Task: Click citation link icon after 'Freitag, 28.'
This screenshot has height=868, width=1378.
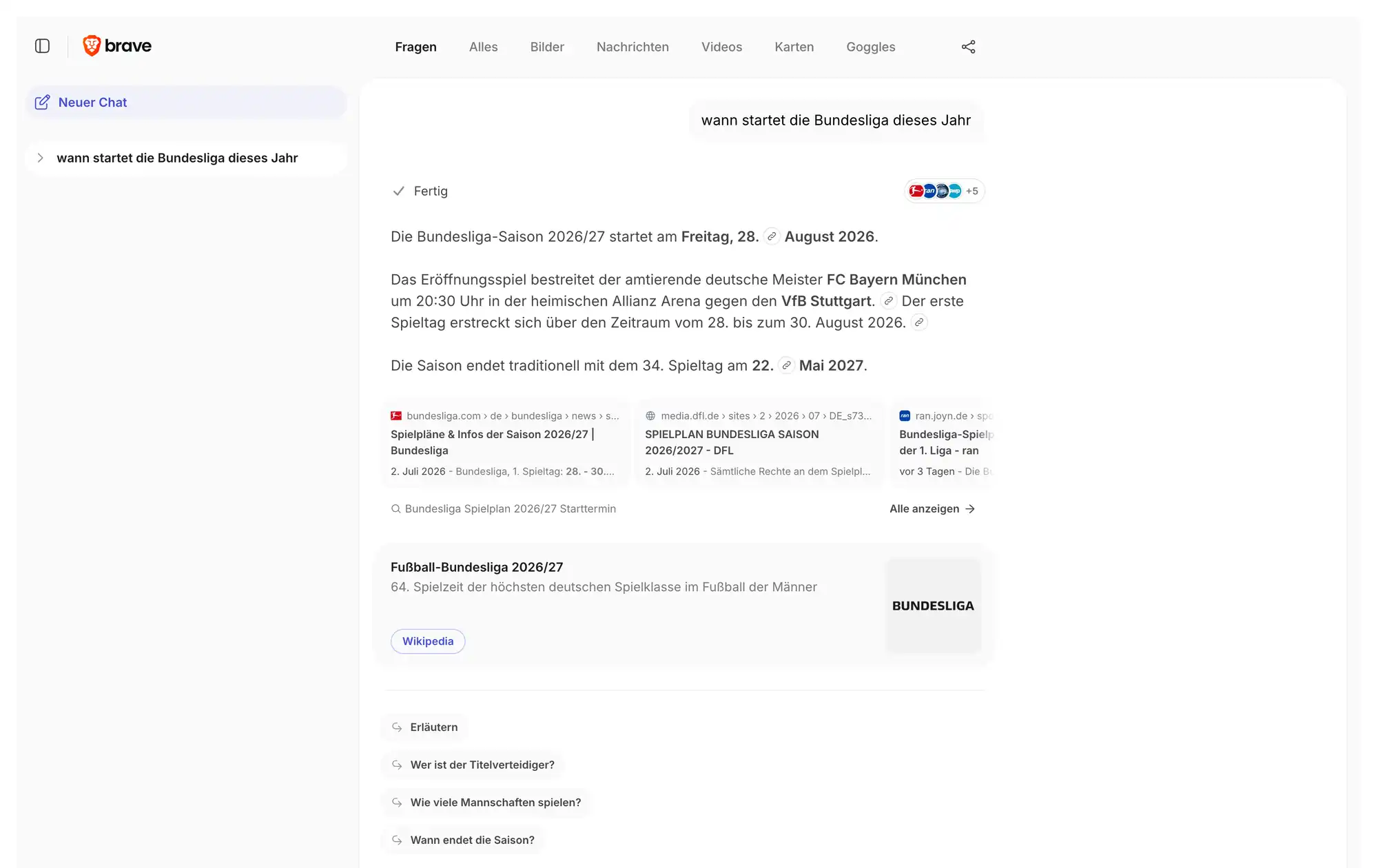Action: 772,237
